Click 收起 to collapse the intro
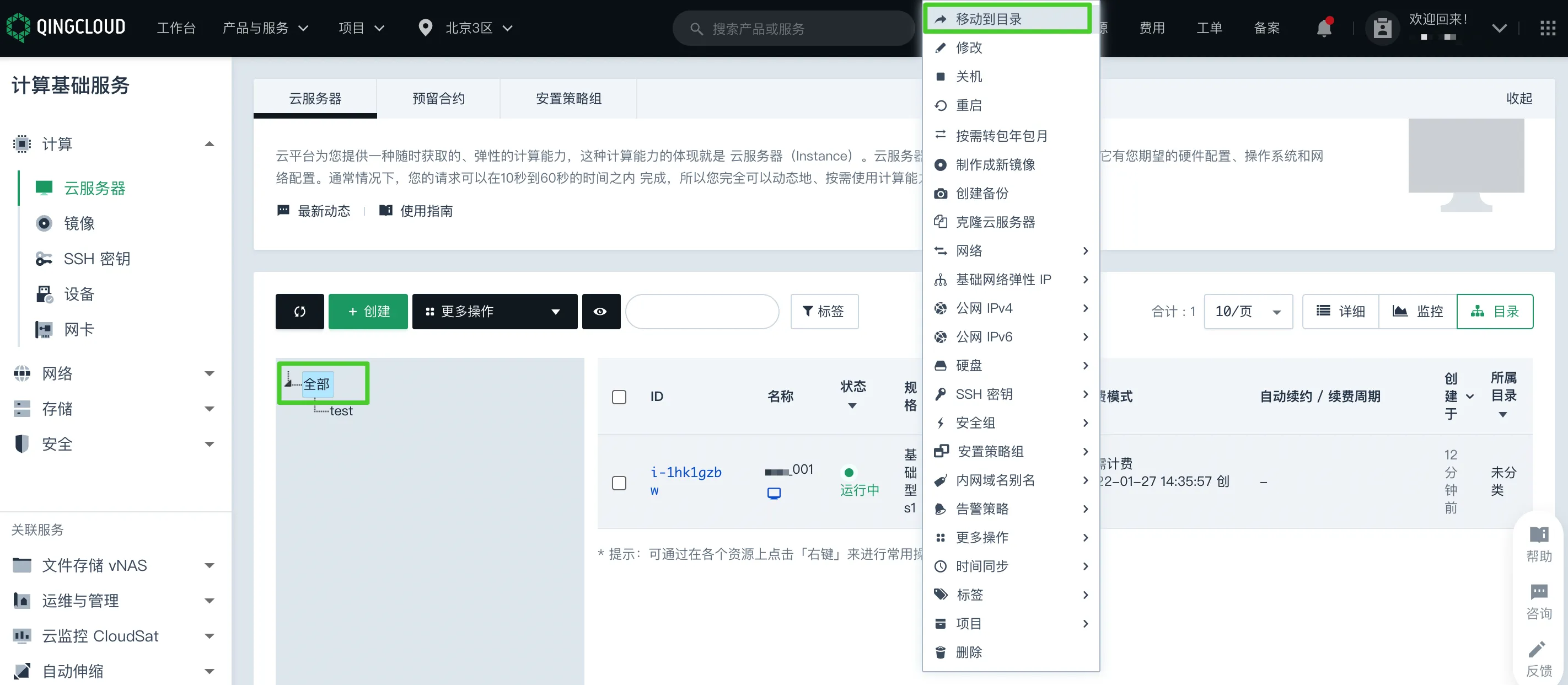Image resolution: width=1568 pixels, height=685 pixels. (x=1519, y=98)
